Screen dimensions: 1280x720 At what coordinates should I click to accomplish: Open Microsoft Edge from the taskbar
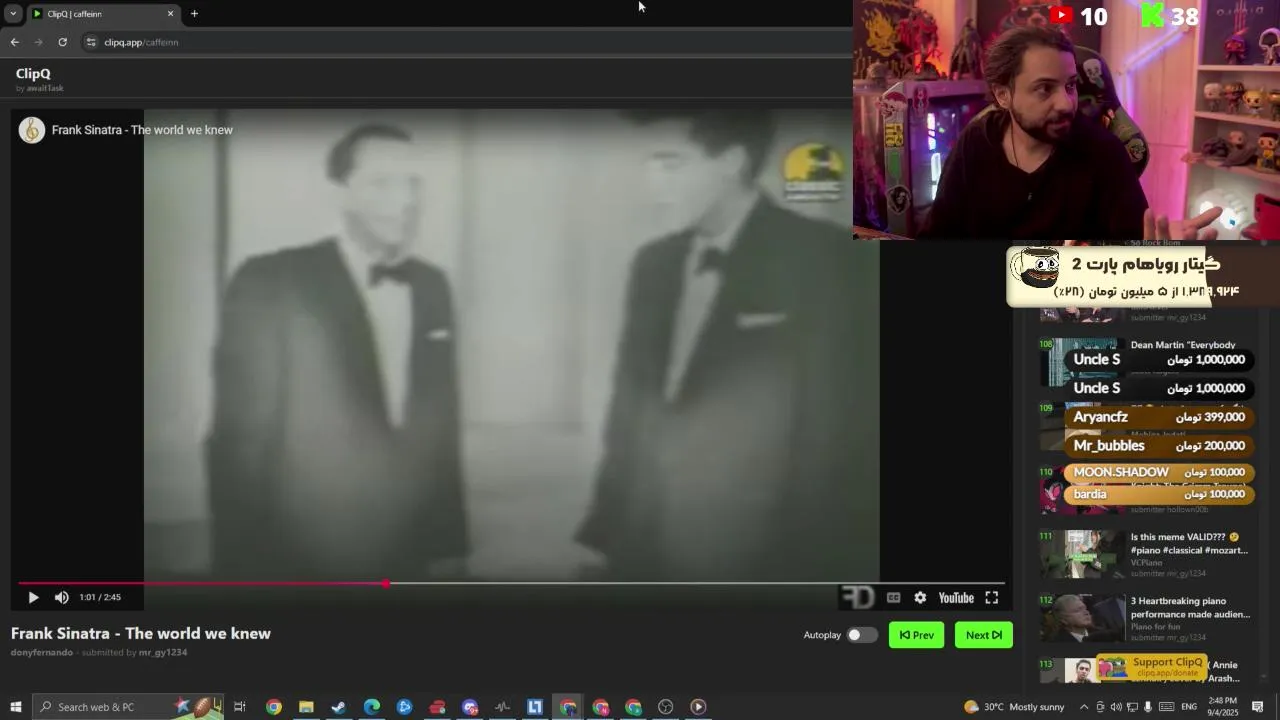click(x=371, y=707)
